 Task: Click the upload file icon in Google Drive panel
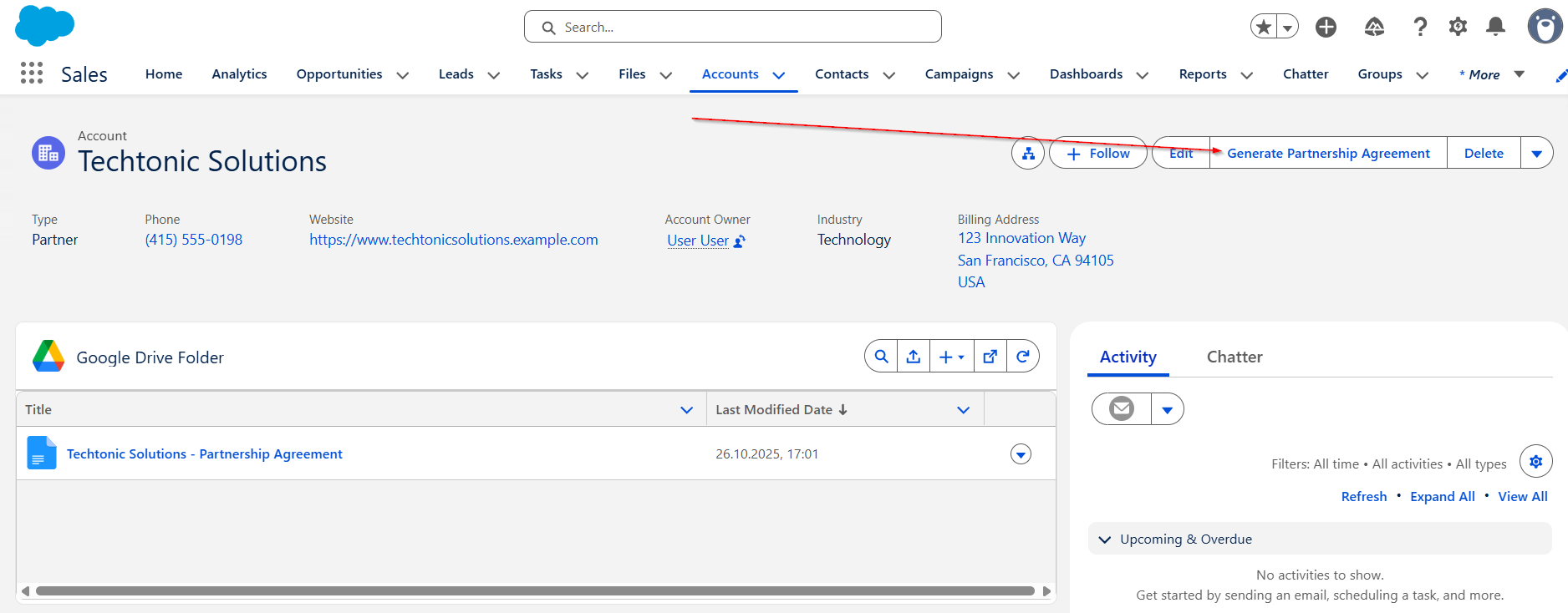point(914,357)
